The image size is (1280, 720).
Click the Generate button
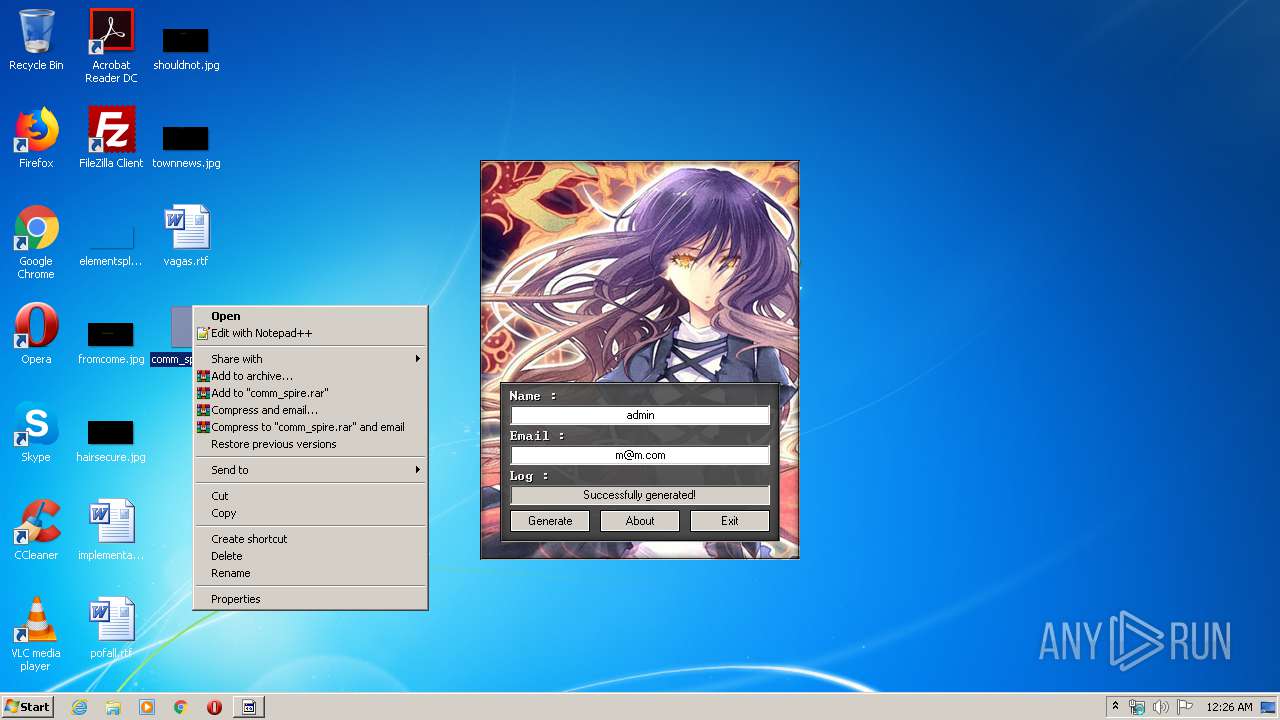[x=550, y=521]
